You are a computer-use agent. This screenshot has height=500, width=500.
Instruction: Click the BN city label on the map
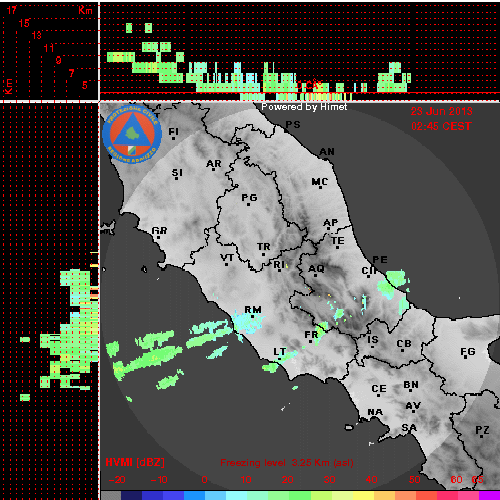pyautogui.click(x=411, y=385)
